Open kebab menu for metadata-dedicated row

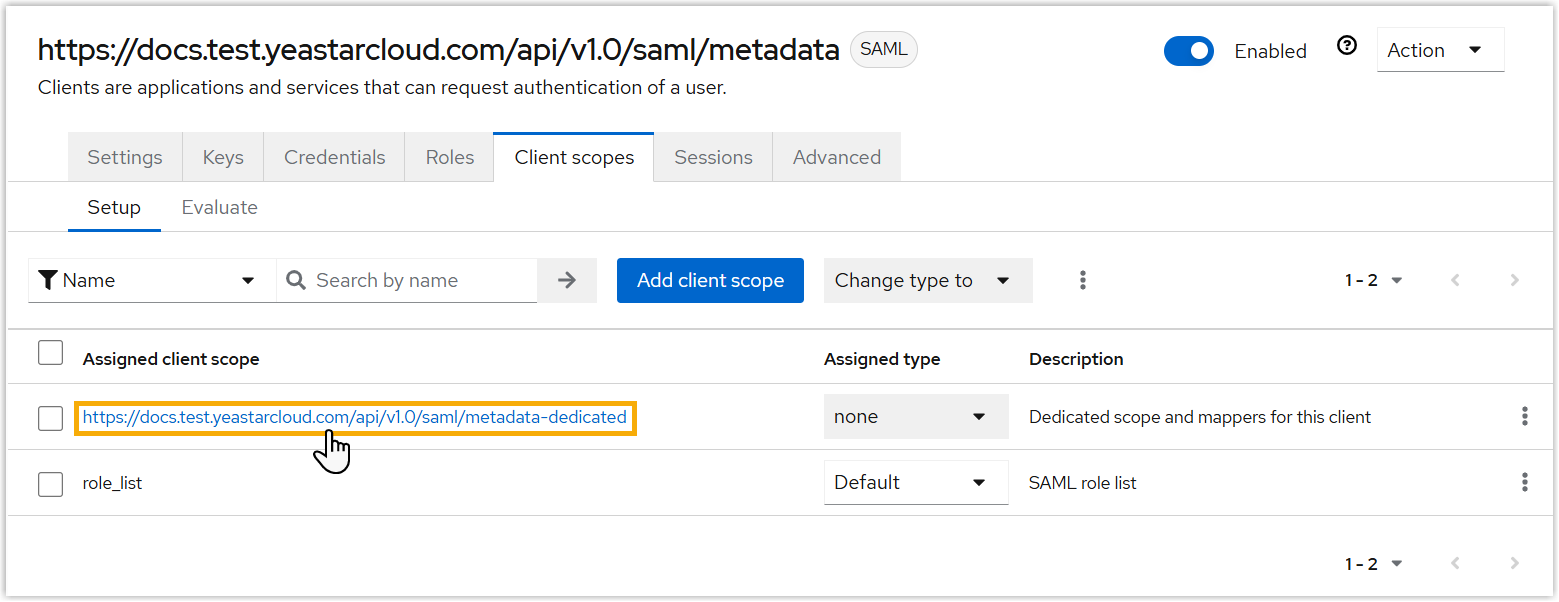1524,417
